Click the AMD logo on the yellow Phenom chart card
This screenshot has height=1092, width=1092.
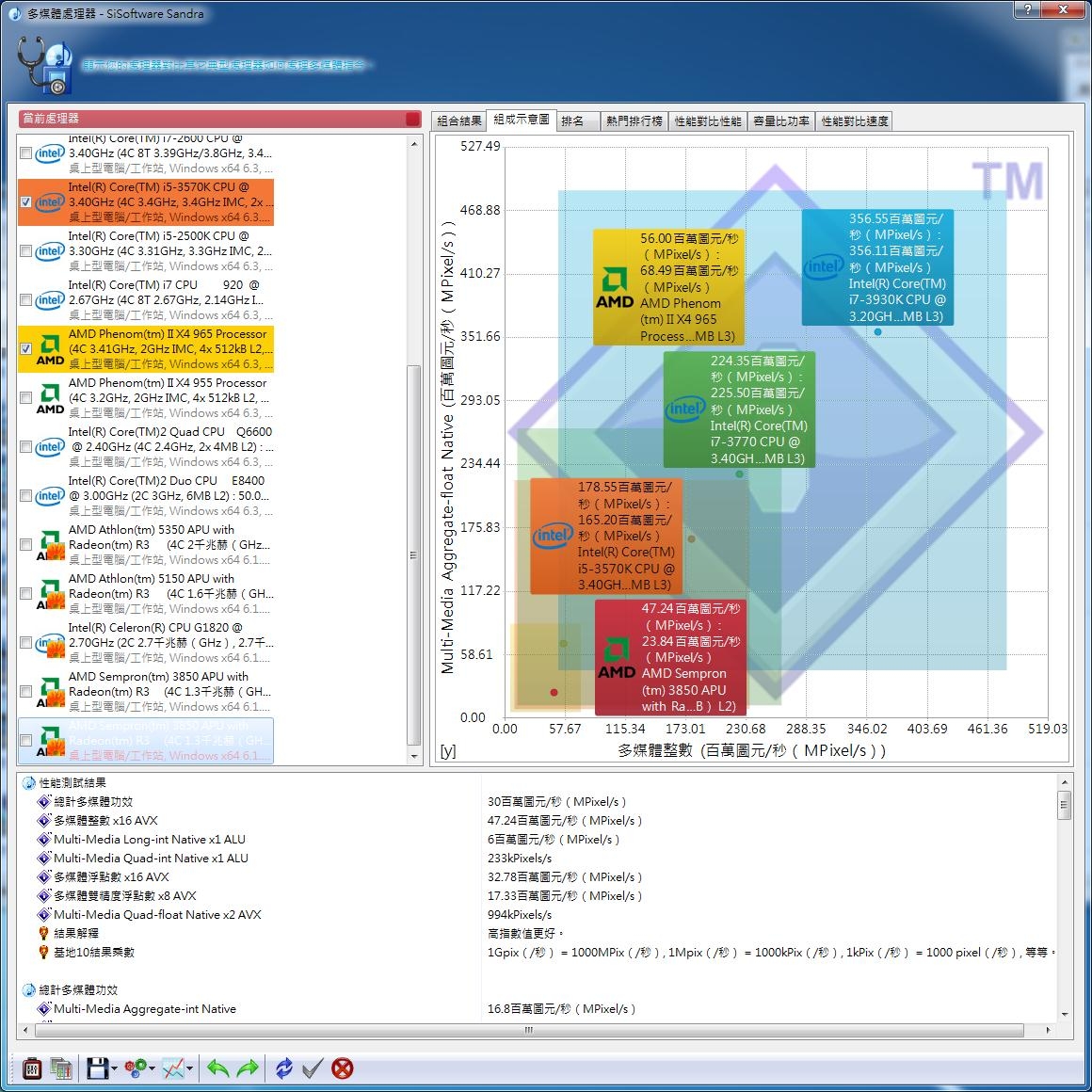tap(614, 287)
